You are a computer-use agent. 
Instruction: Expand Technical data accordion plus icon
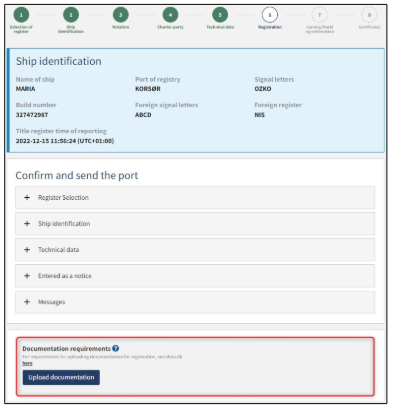tap(27, 249)
